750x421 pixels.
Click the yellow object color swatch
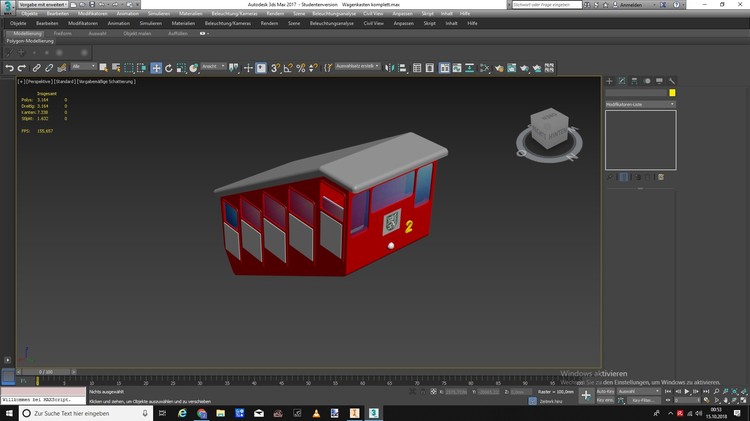(x=672, y=92)
